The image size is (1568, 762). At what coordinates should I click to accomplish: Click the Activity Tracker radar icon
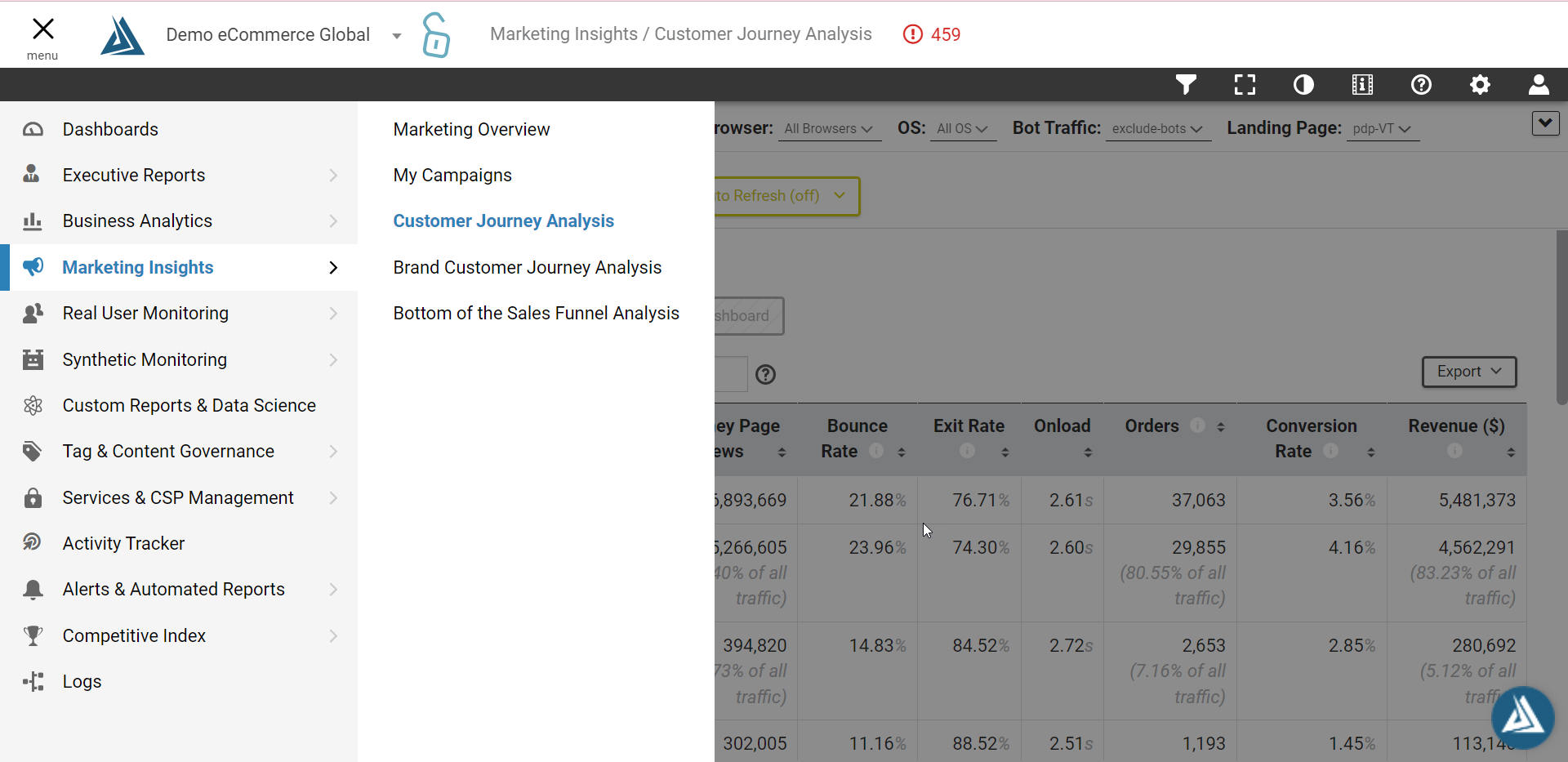(33, 543)
